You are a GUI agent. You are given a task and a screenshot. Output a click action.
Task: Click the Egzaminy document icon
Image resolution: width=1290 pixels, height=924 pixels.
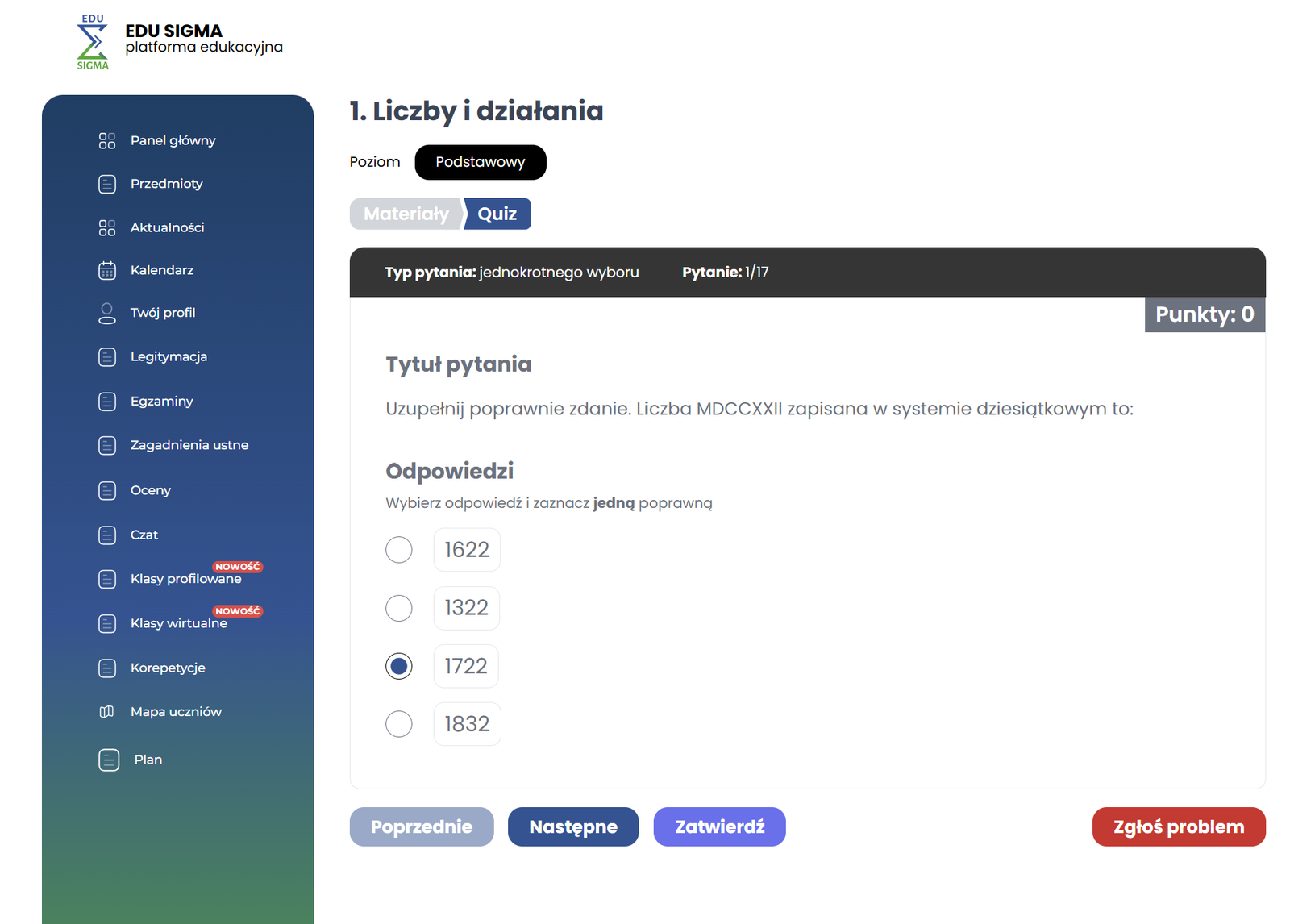tap(107, 402)
